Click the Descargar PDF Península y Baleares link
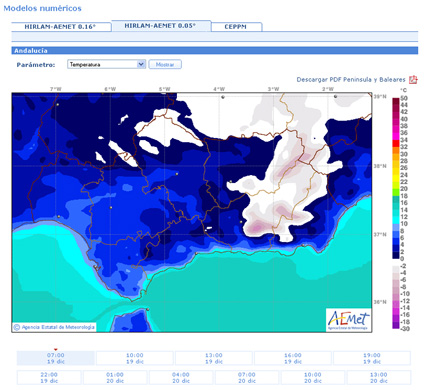The height and width of the screenshot is (390, 425). click(351, 80)
